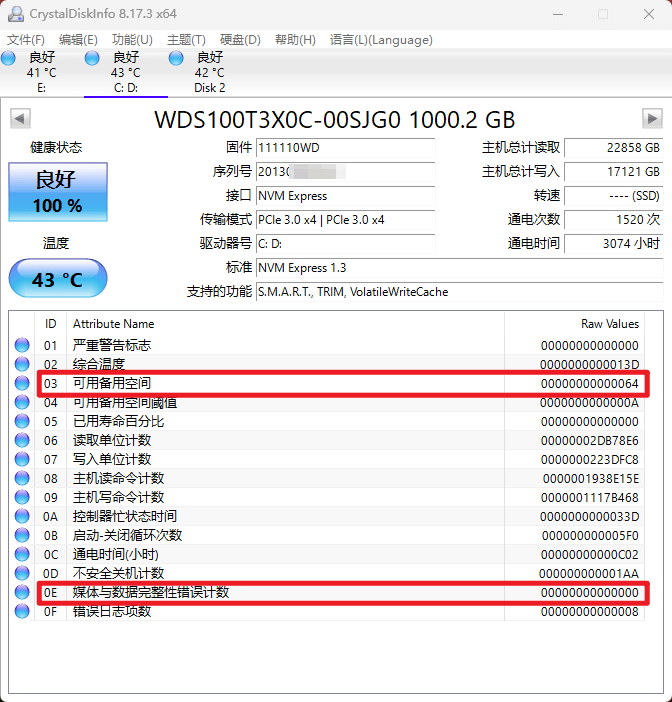Click the ID column header

coord(51,324)
